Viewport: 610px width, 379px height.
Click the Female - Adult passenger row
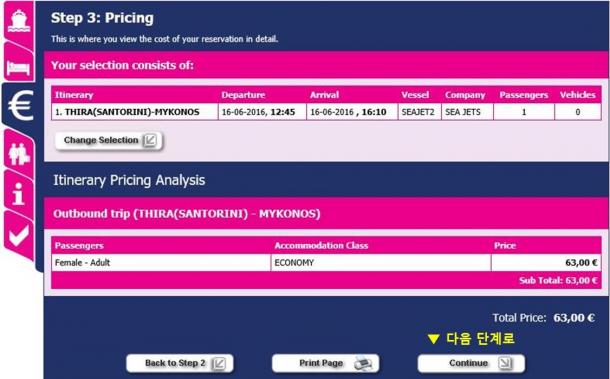[x=326, y=263]
